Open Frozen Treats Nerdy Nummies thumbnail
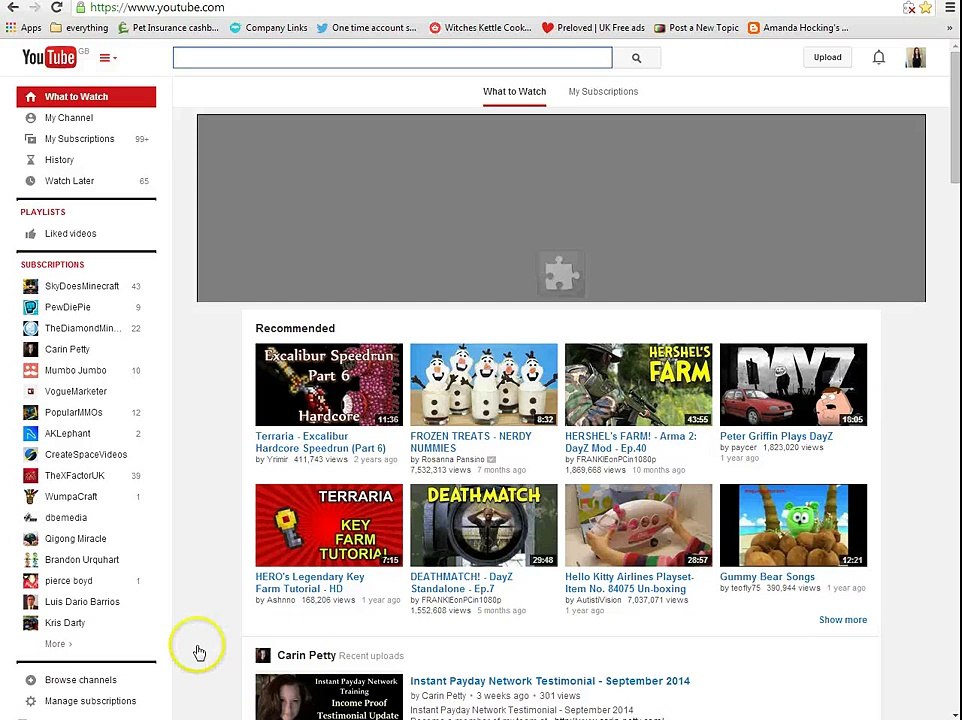 pyautogui.click(x=483, y=385)
